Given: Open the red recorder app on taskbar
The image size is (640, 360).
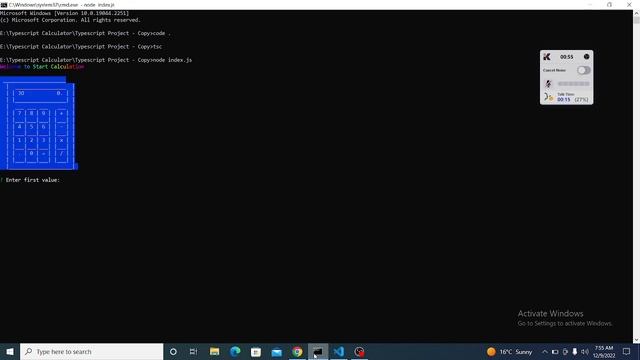Looking at the screenshot, I should [x=359, y=351].
